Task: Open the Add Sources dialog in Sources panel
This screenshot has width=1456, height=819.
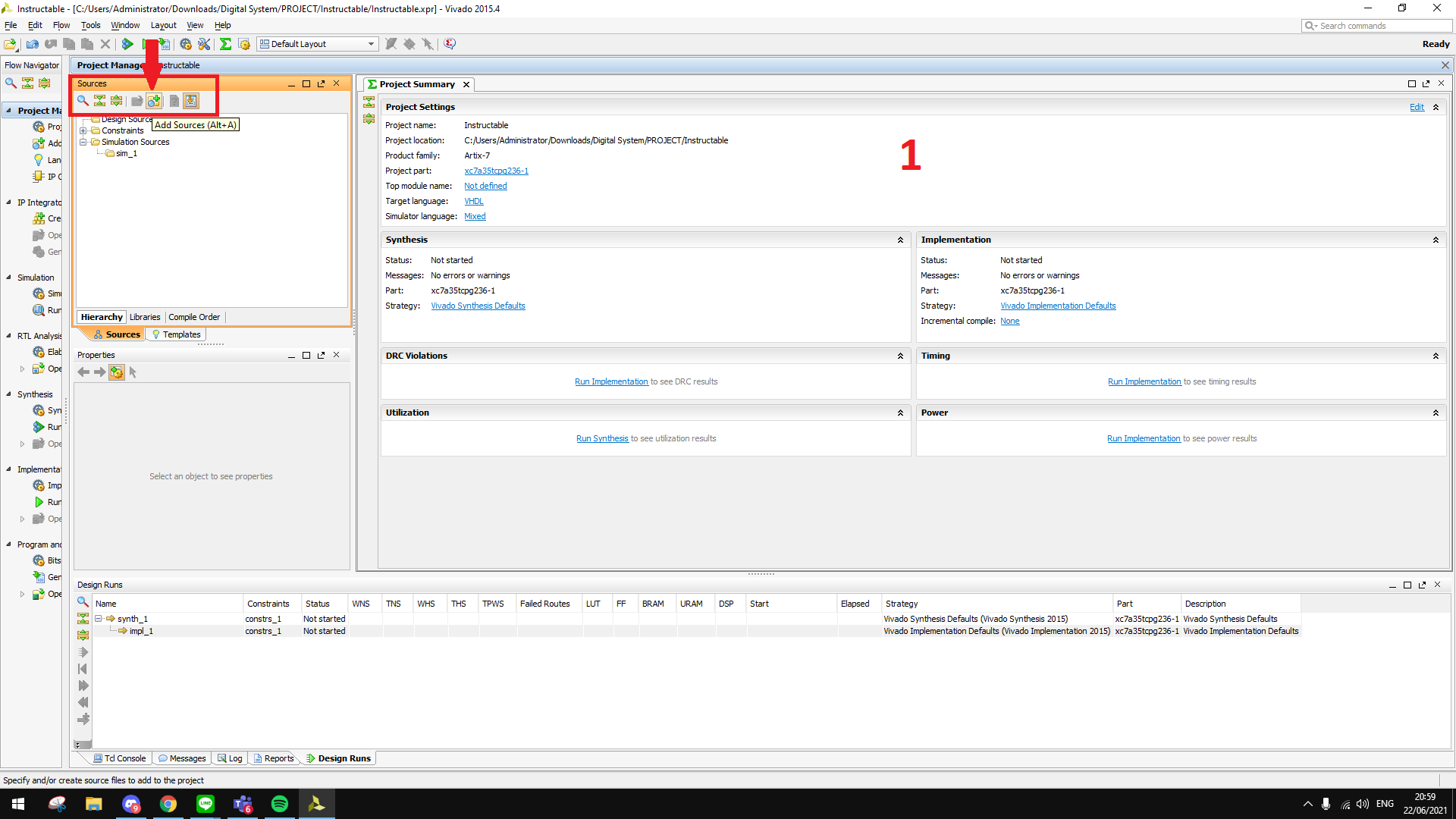Action: [154, 101]
